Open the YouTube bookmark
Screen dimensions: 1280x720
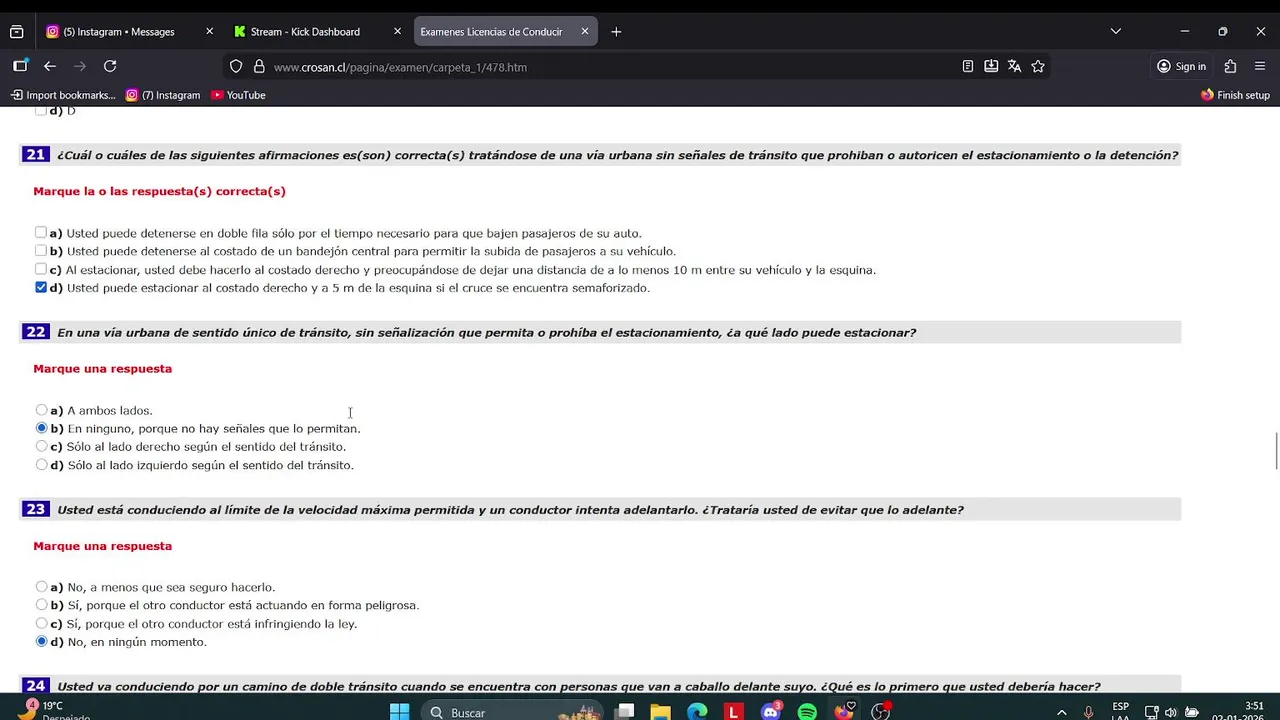[x=238, y=95]
